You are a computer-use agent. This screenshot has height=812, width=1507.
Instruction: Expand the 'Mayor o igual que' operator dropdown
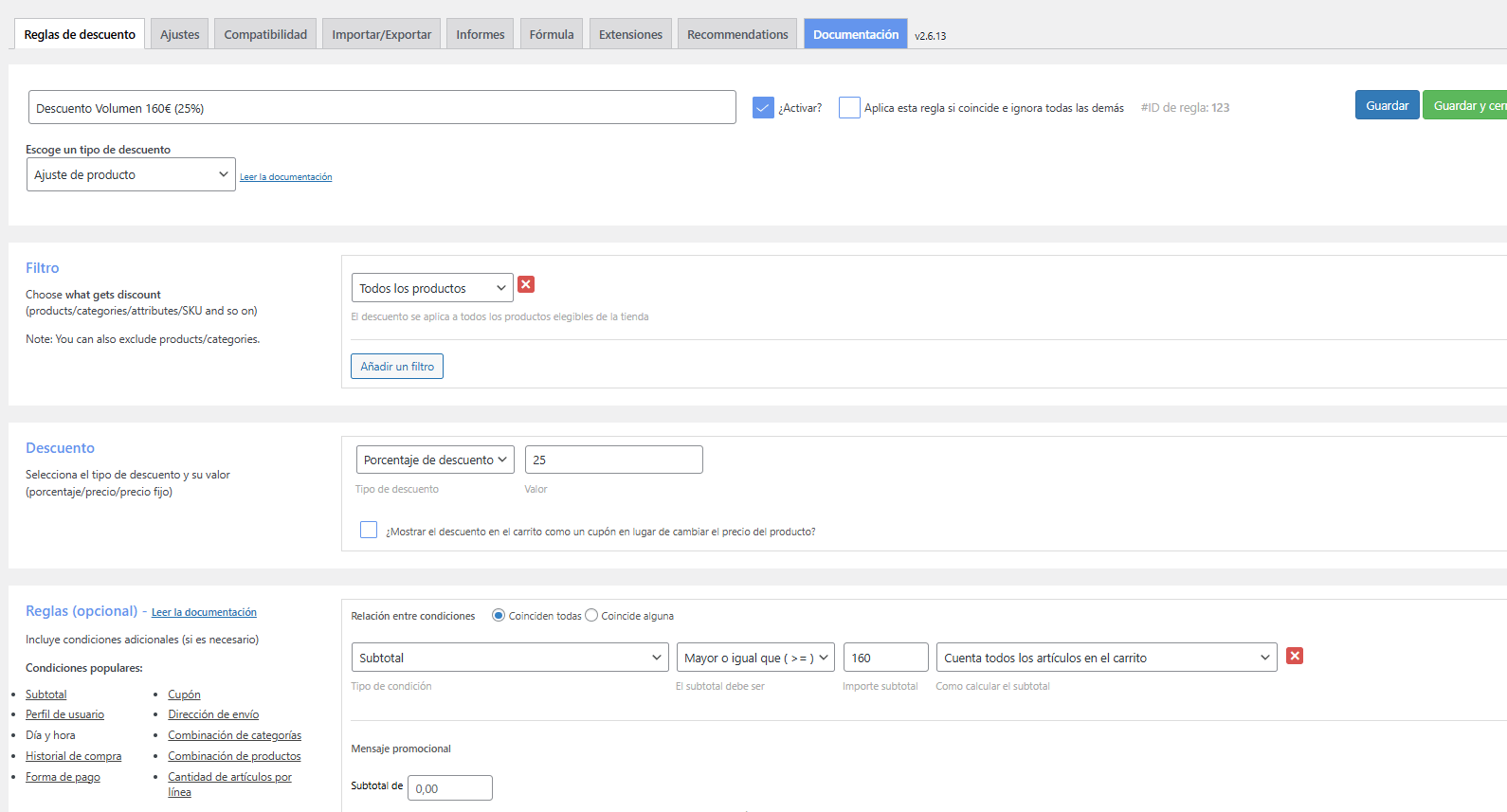[x=755, y=658]
